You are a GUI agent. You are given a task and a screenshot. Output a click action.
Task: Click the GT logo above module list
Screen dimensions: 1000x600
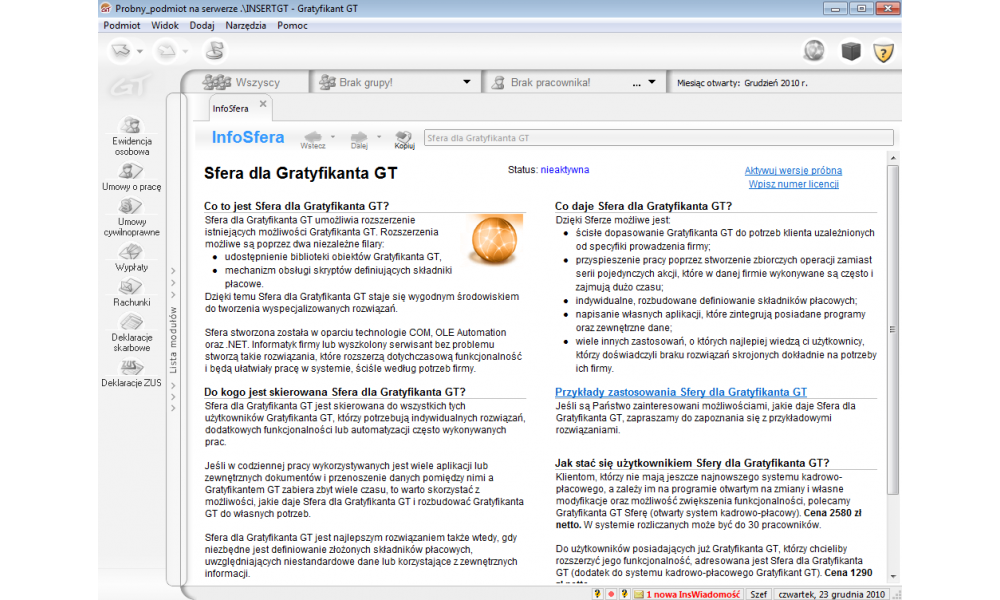point(130,86)
